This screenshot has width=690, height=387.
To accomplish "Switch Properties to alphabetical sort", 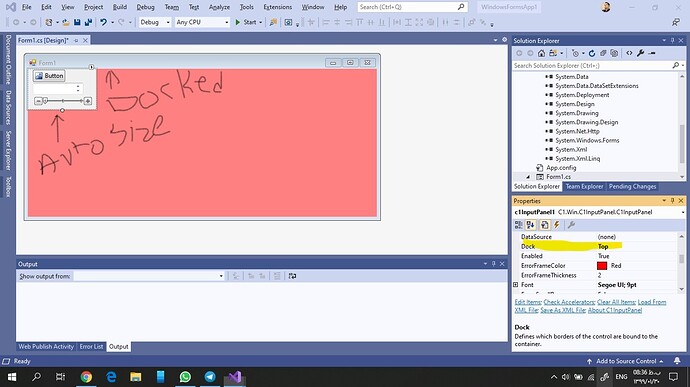I will click(531, 225).
